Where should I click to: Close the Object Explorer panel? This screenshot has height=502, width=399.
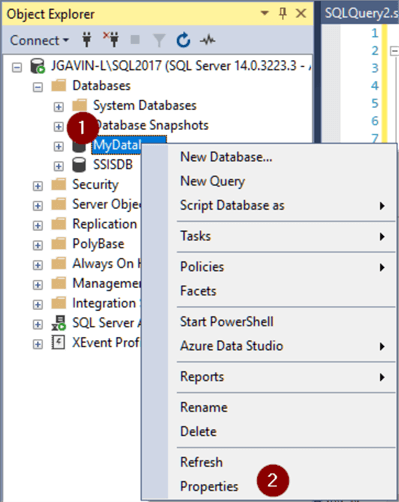pyautogui.click(x=301, y=13)
